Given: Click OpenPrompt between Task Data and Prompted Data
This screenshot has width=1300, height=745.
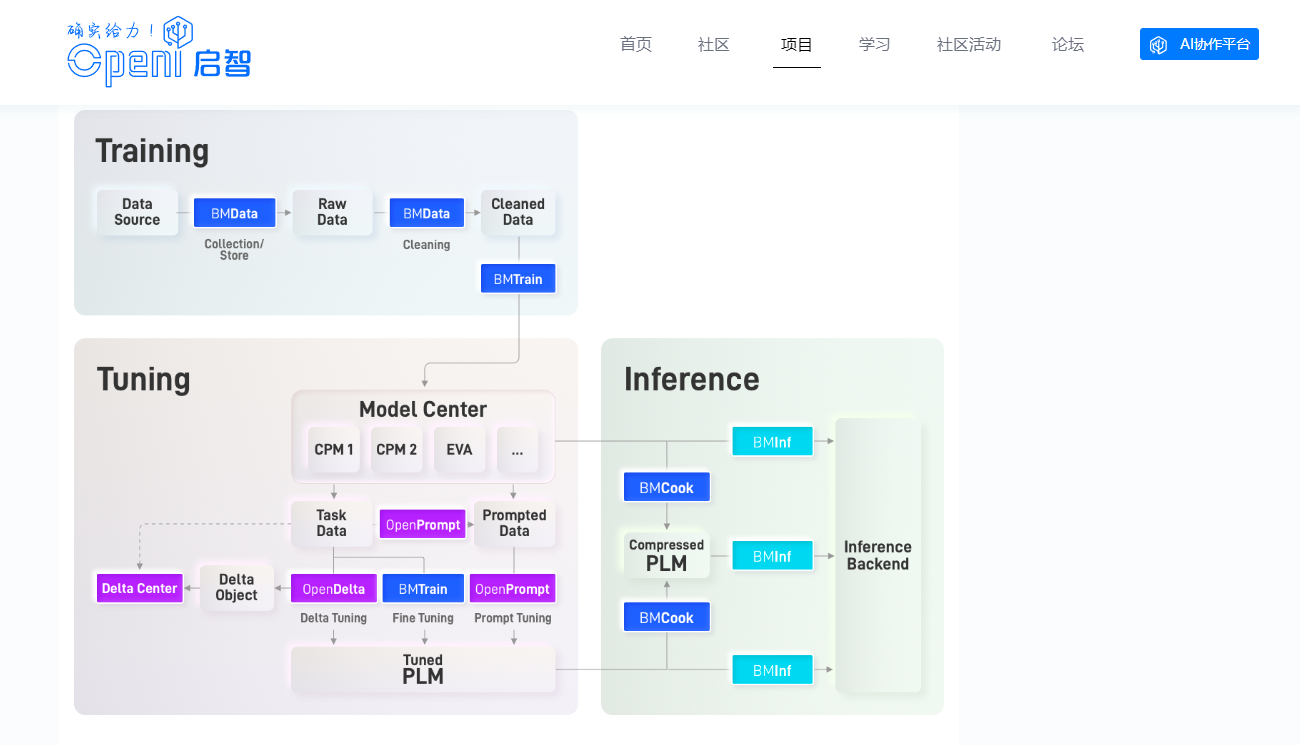Looking at the screenshot, I should [423, 524].
